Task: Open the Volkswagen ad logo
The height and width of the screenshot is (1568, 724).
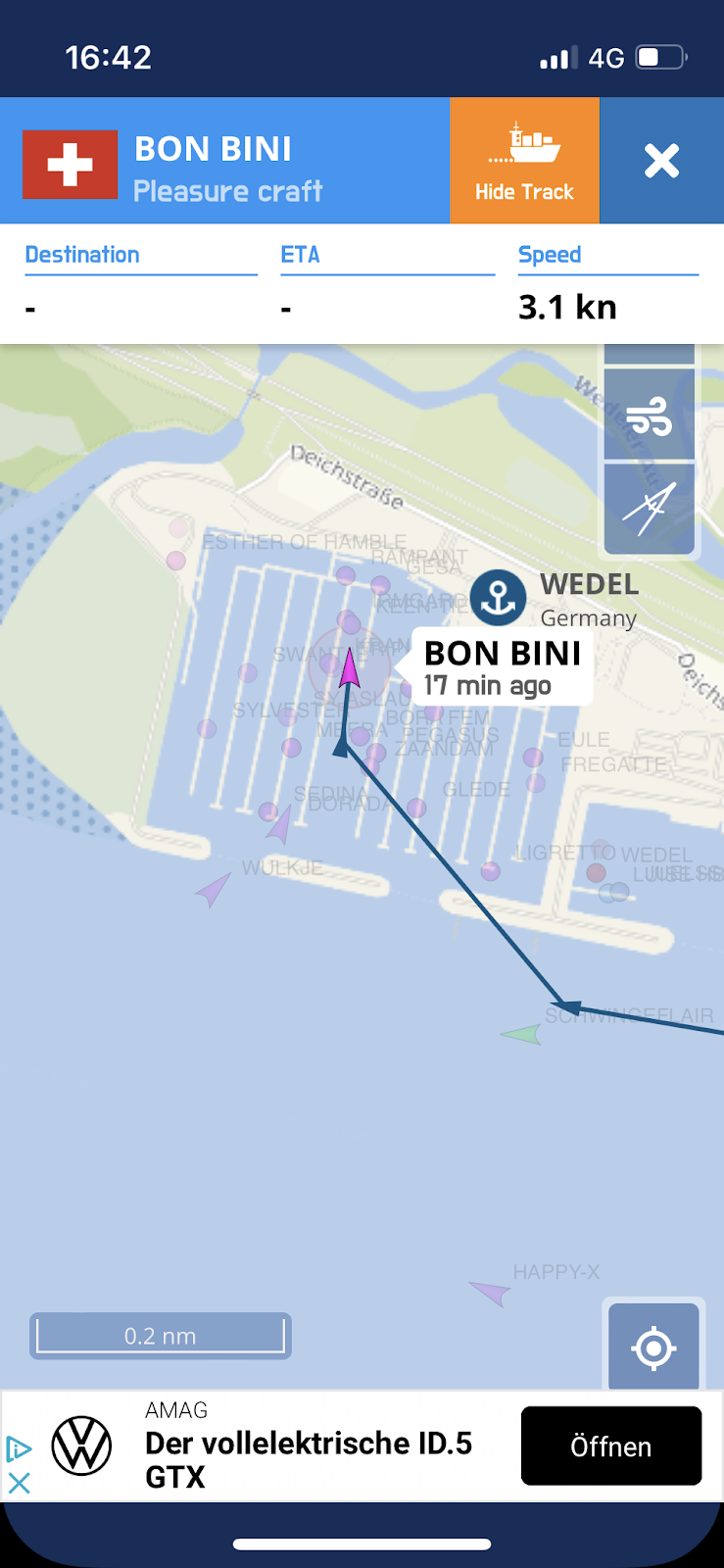Action: click(81, 1445)
